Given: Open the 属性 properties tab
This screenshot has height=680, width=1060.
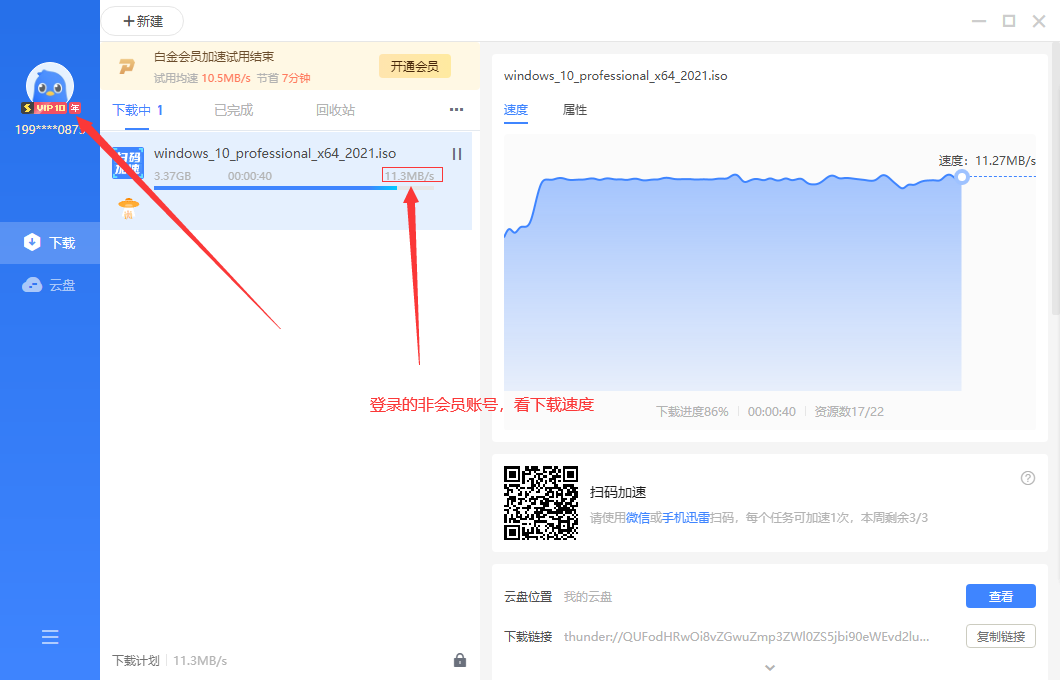Looking at the screenshot, I should (x=575, y=110).
